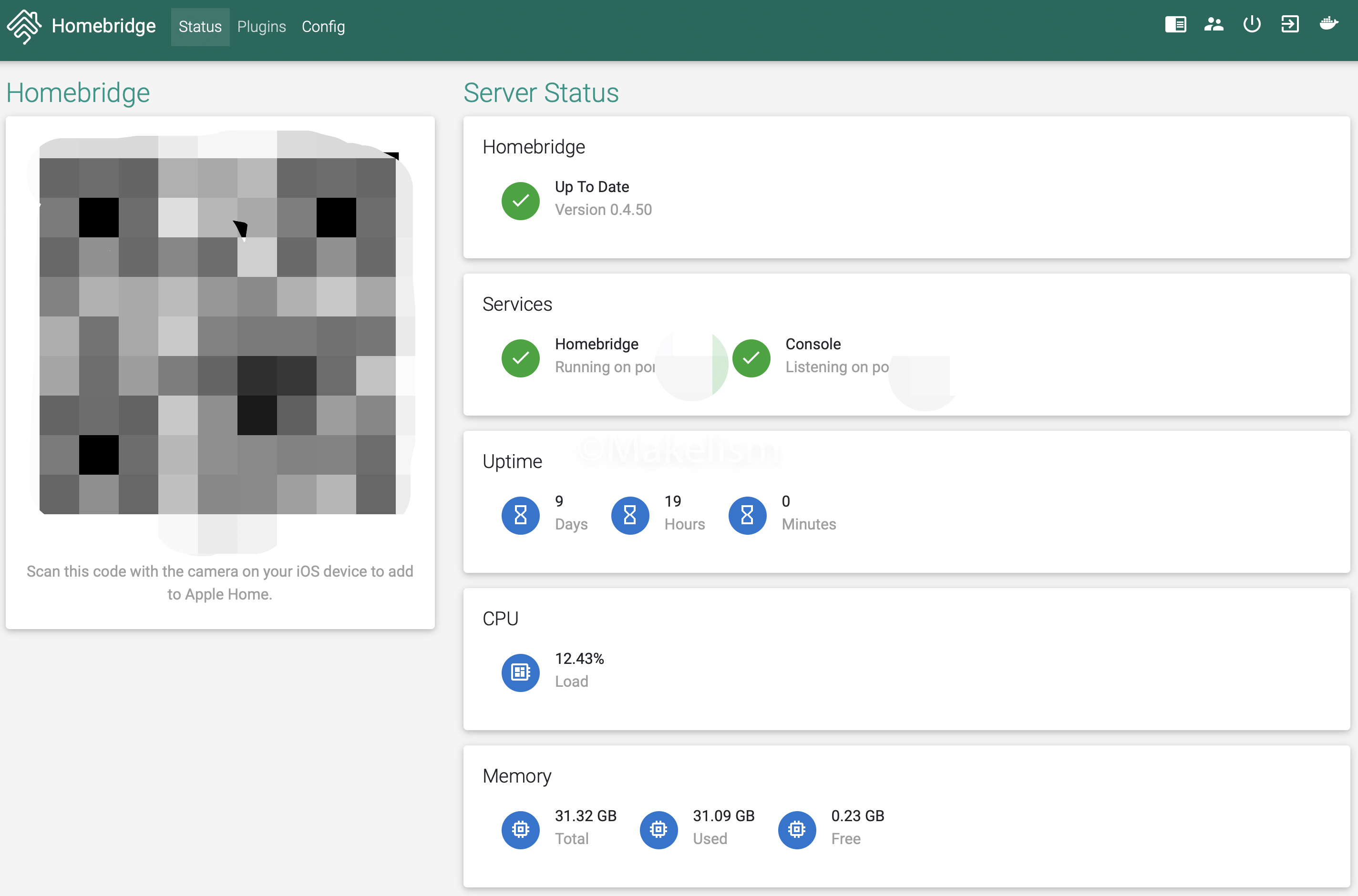This screenshot has width=1358, height=896.
Task: Click the Homebridge brand title link
Action: point(103,26)
